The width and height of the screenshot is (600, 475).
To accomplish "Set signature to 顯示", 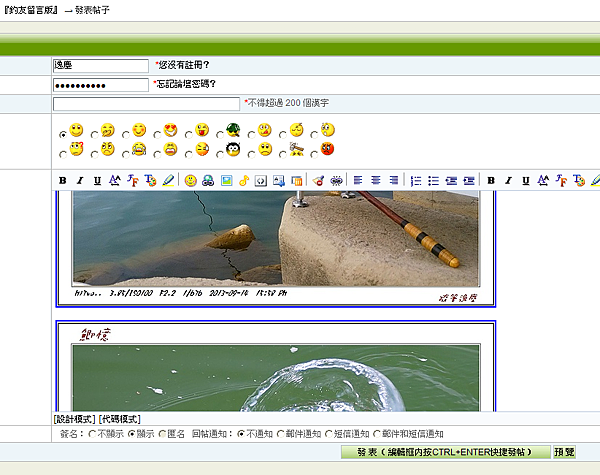I will 131,434.
